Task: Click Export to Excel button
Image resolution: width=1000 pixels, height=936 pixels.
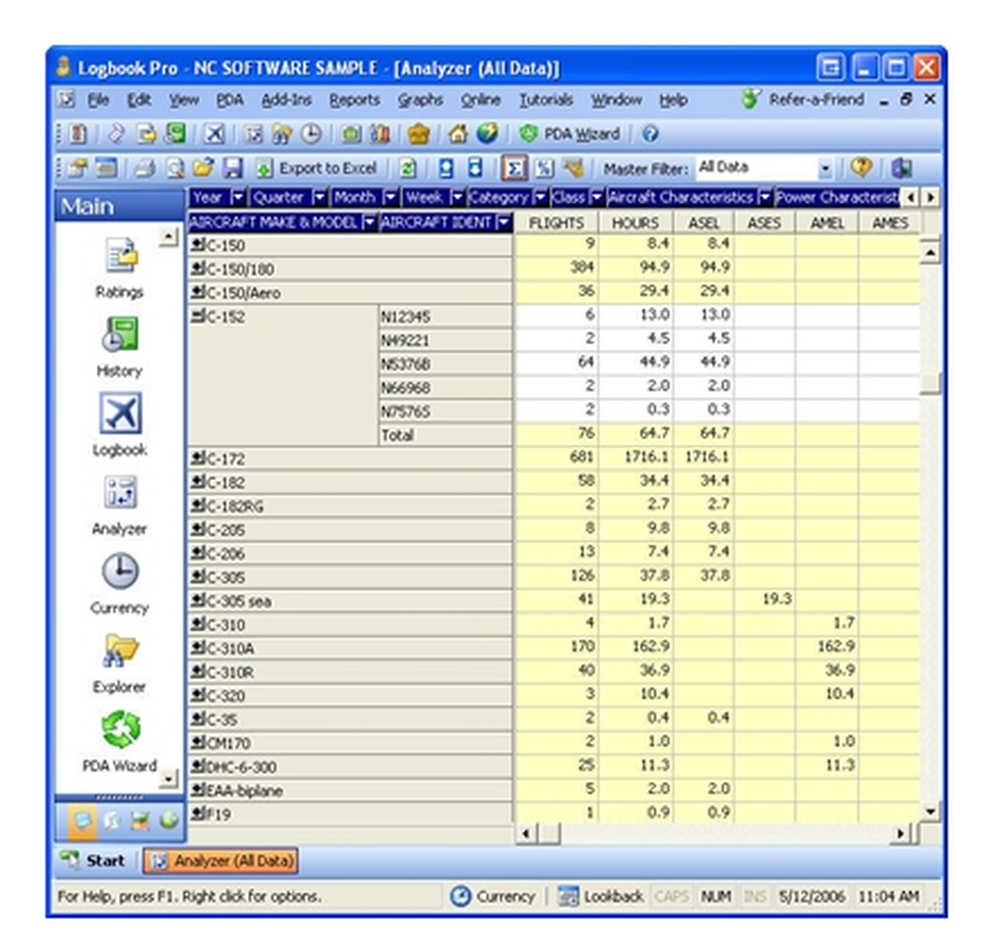Action: click(x=317, y=168)
